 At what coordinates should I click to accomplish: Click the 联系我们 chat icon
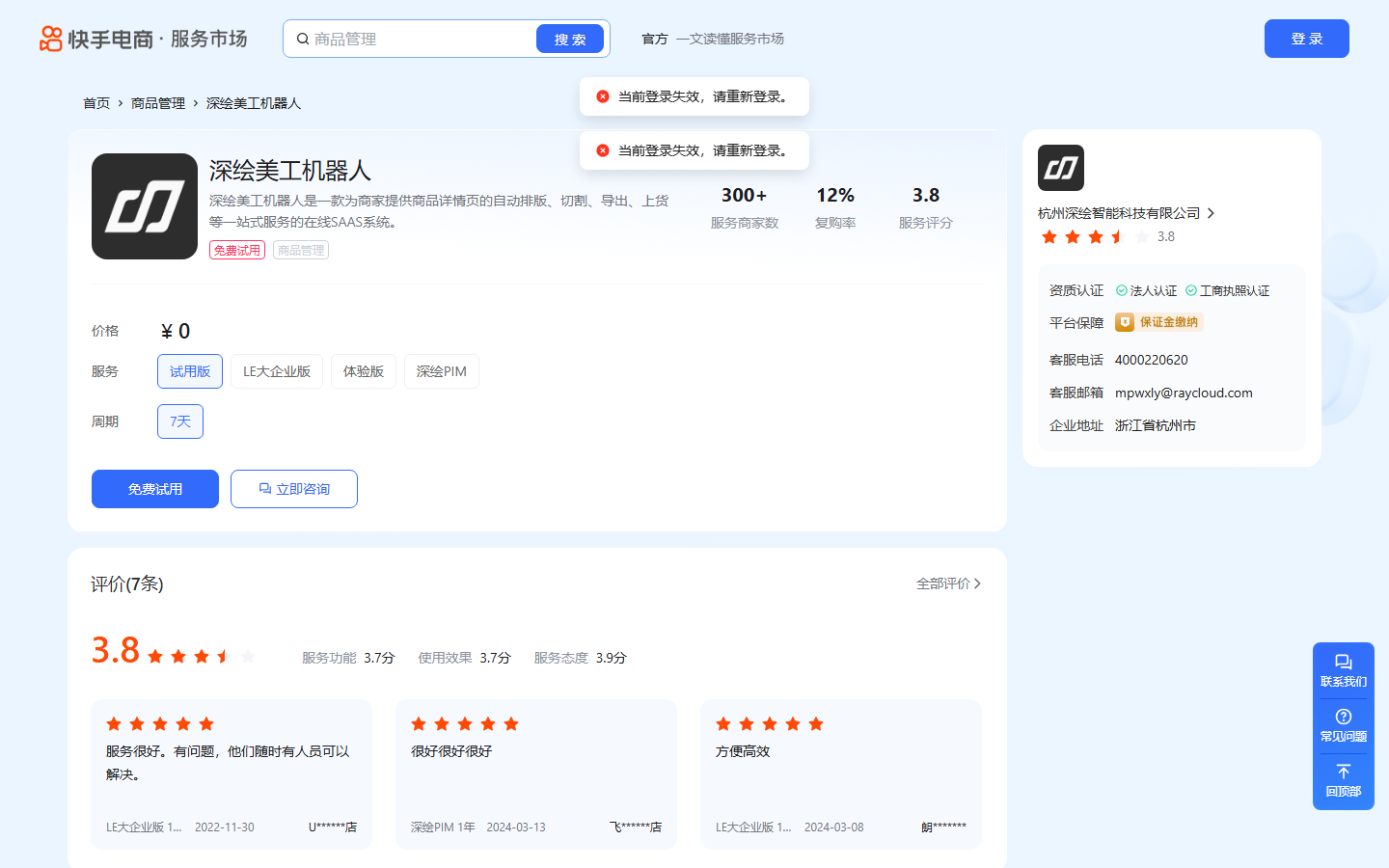pos(1344,663)
